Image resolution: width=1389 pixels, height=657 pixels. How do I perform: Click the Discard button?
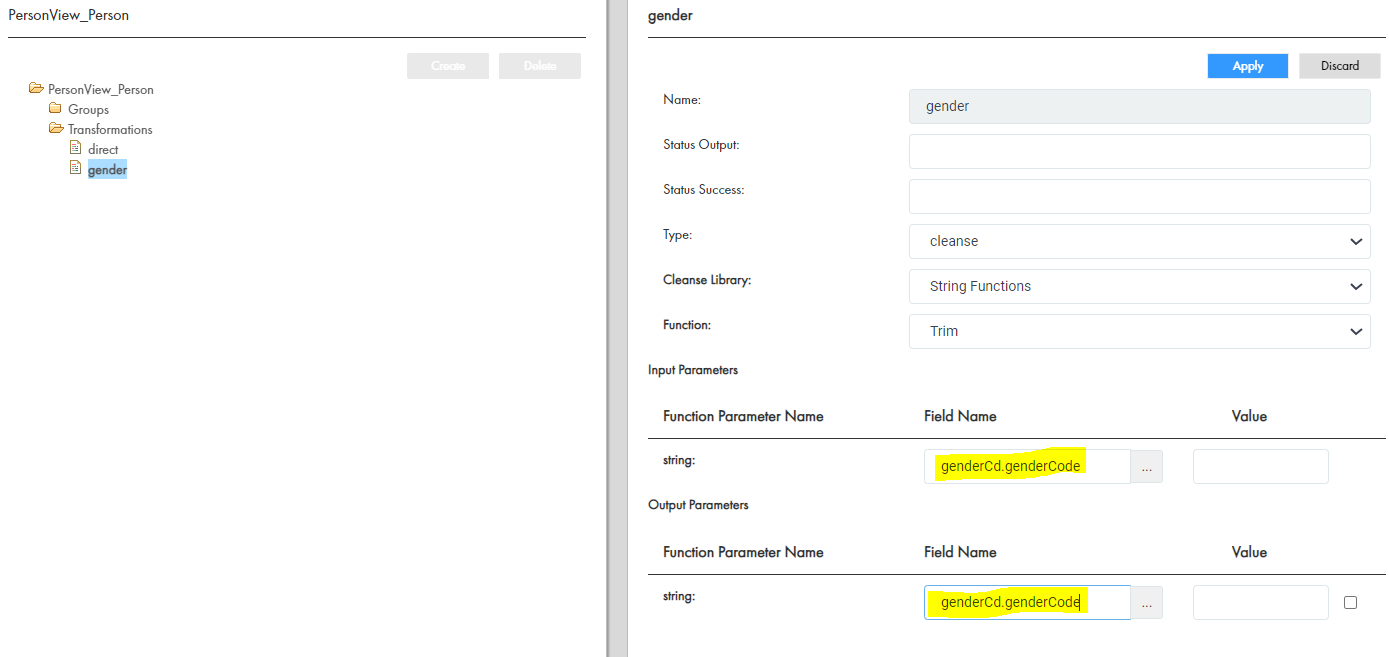point(1339,66)
